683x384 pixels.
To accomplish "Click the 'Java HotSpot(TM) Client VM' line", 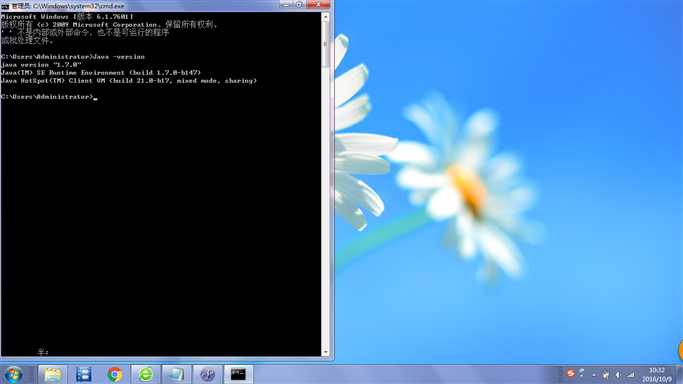I will (x=128, y=81).
